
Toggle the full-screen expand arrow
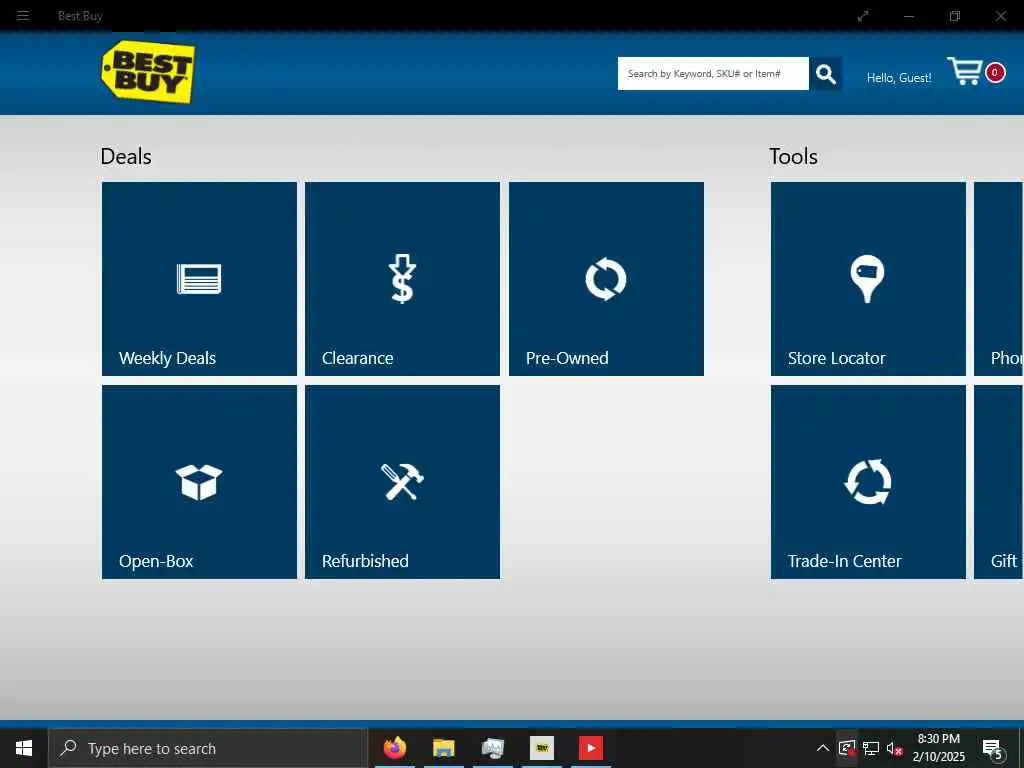point(863,16)
